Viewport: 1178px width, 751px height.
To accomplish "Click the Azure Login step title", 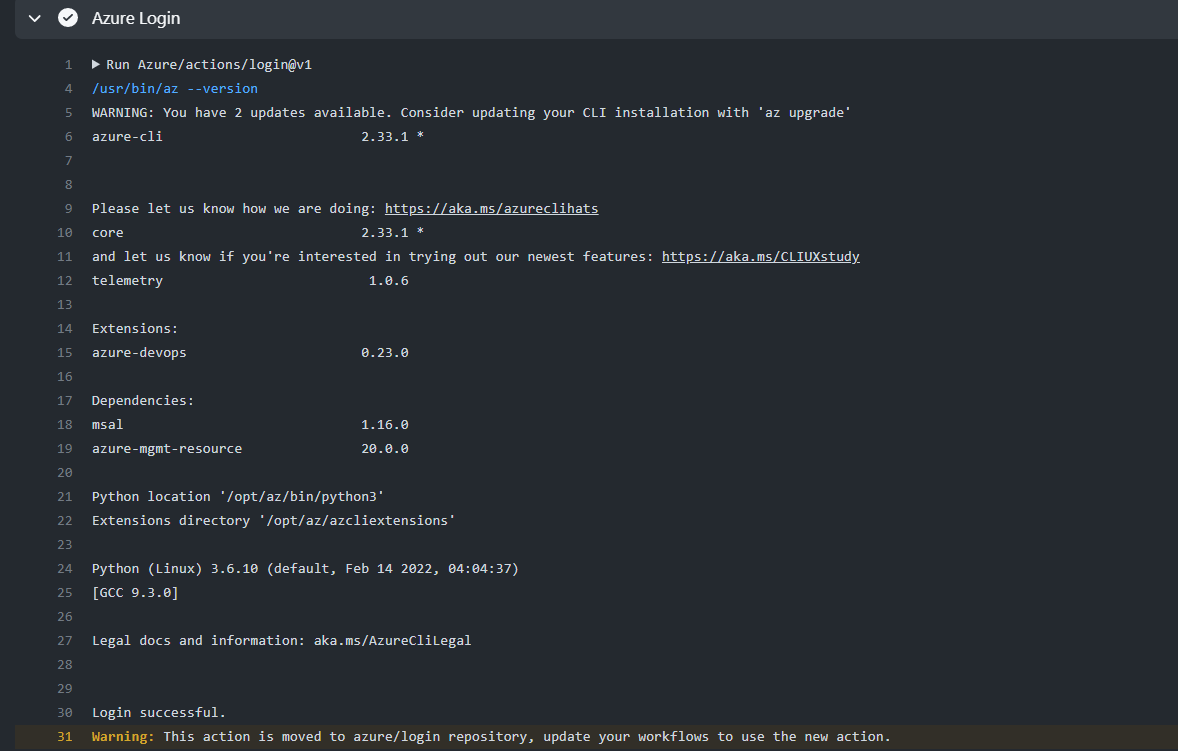I will pos(135,17).
